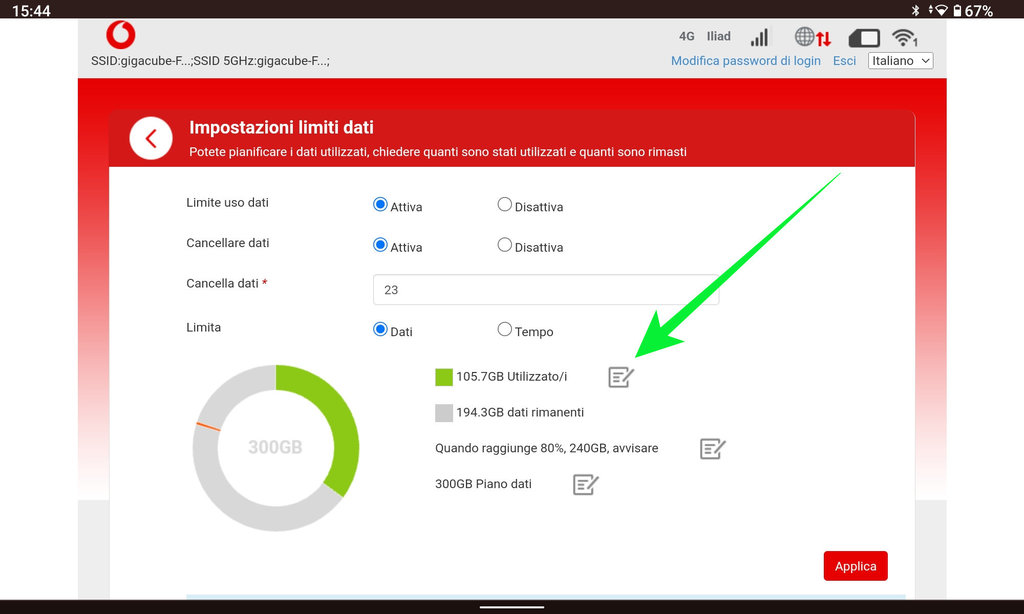
Task: Edit the 105.7GB used data value
Action: click(621, 377)
